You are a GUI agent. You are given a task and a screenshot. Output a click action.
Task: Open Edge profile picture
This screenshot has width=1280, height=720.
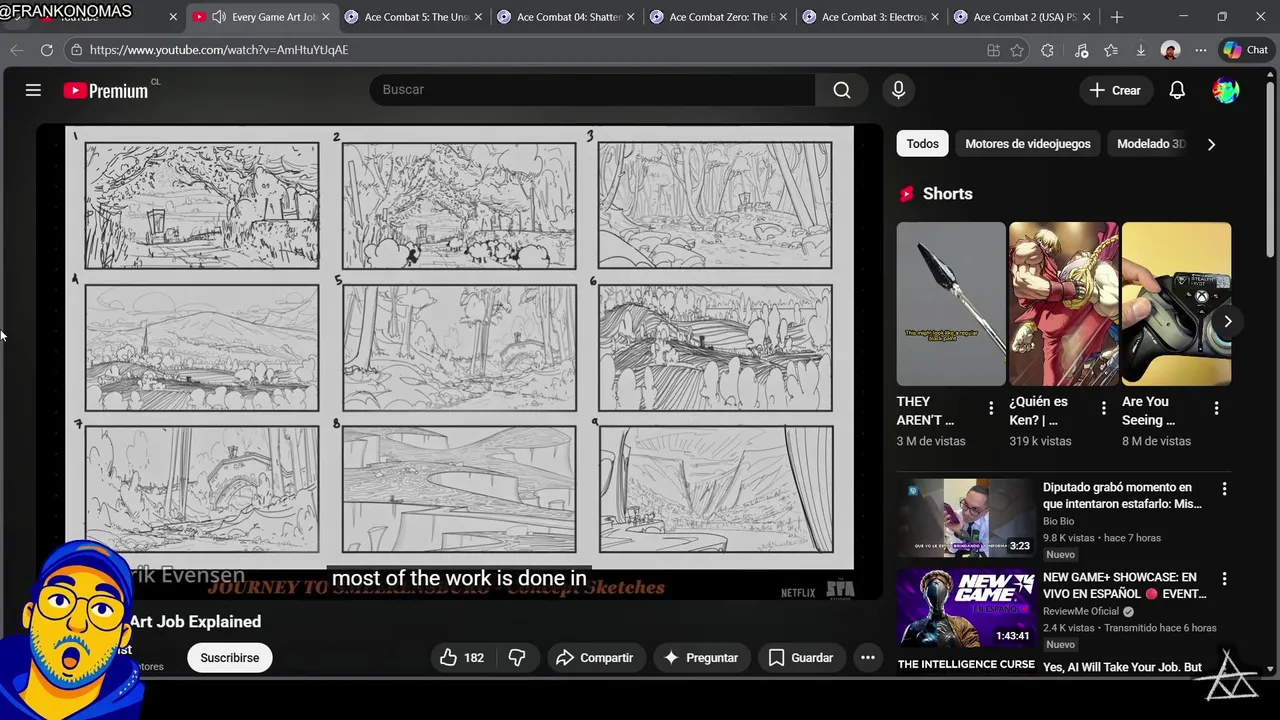click(1170, 50)
